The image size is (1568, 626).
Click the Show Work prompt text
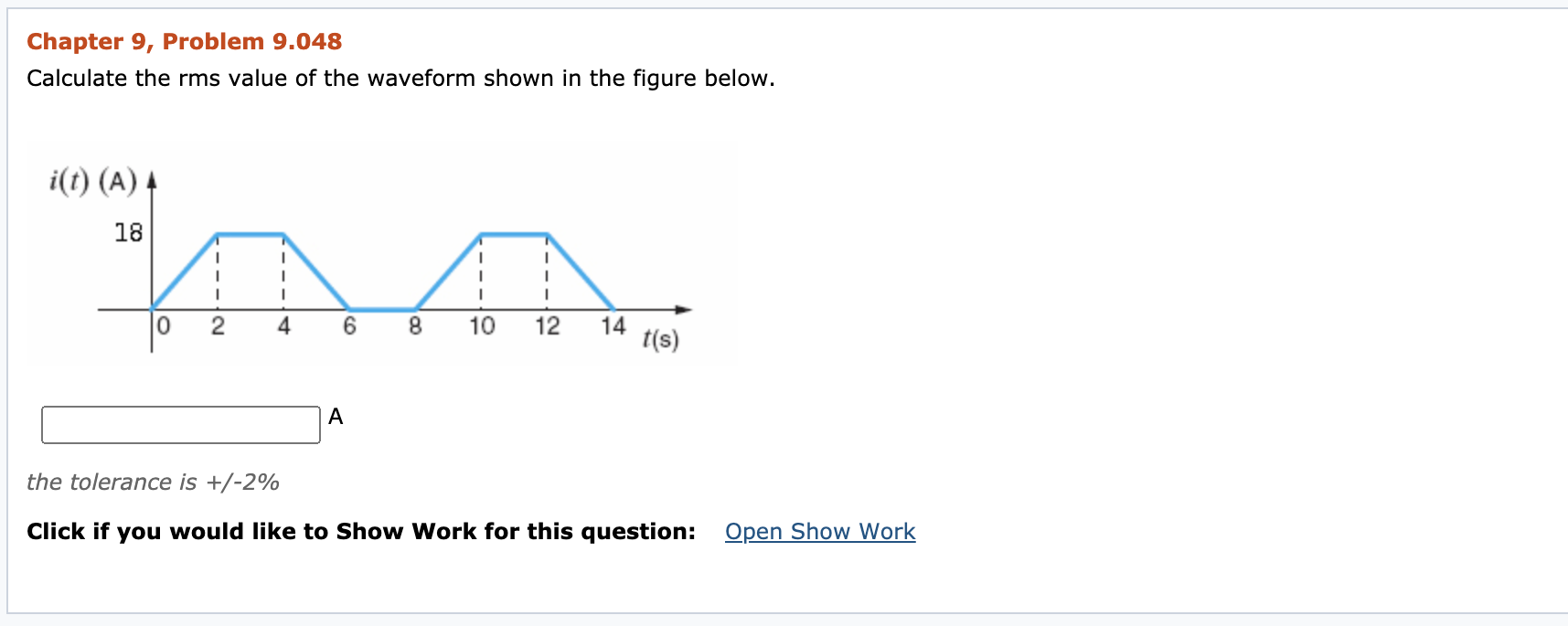(361, 531)
